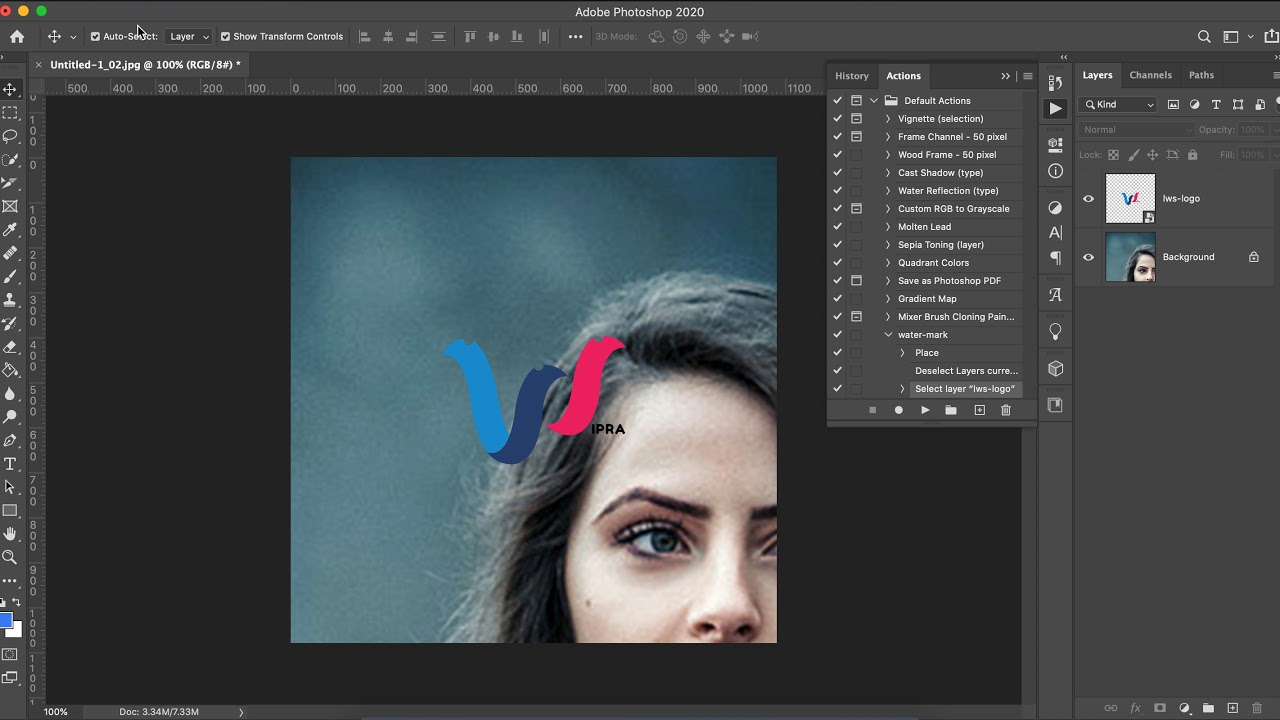Toggle the Auto-Select checkbox
Screen dimensions: 1280x720
coord(95,36)
